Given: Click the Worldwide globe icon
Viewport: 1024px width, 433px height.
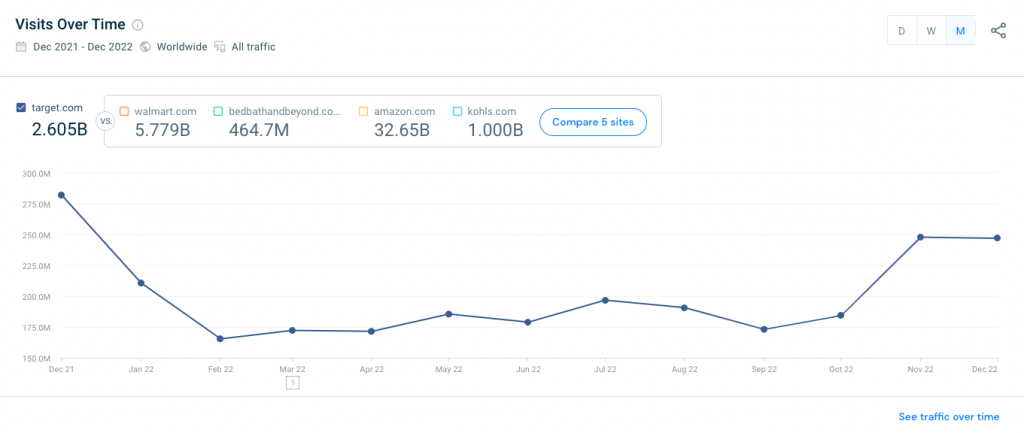Looking at the screenshot, I should point(146,47).
